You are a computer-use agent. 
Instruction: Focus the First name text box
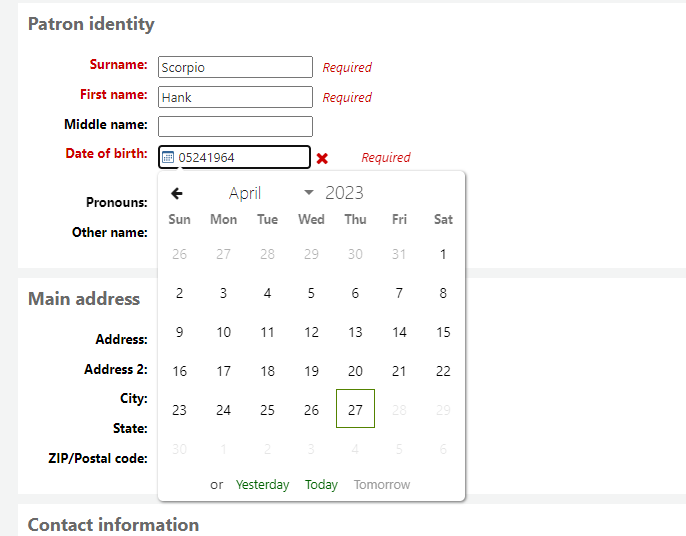[x=235, y=97]
